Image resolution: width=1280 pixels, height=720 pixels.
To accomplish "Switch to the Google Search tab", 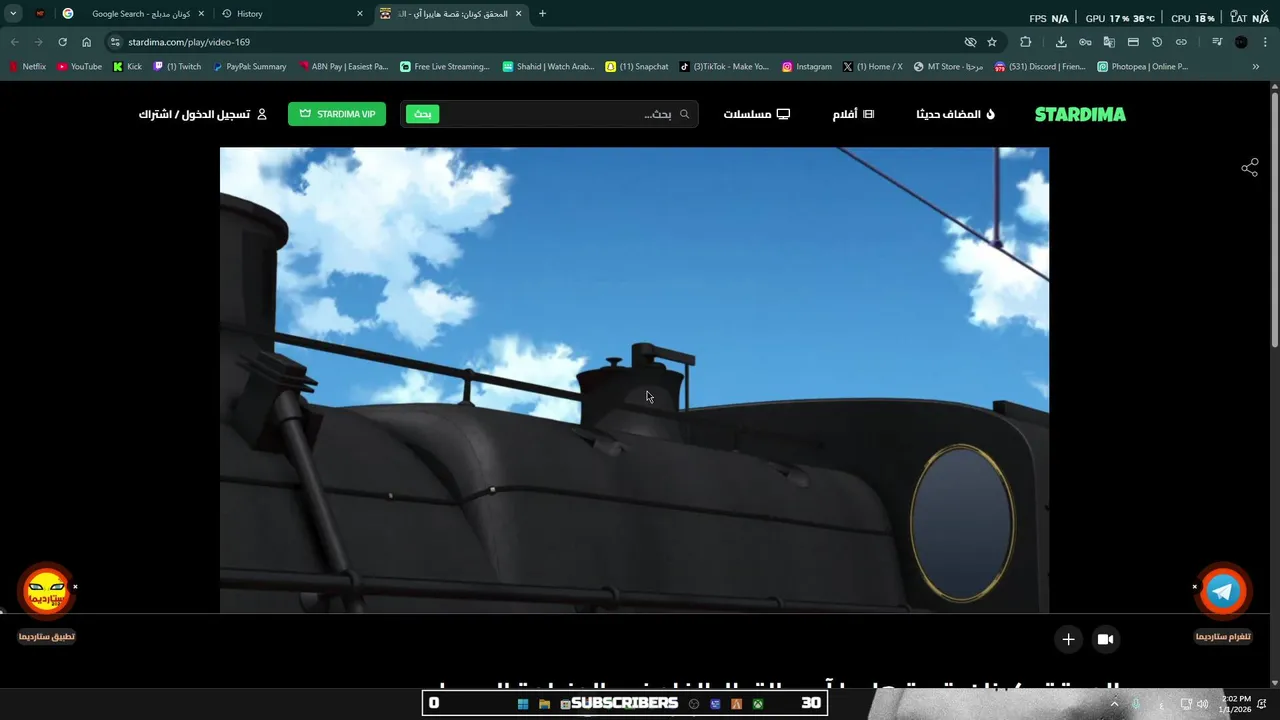I will click(x=133, y=14).
